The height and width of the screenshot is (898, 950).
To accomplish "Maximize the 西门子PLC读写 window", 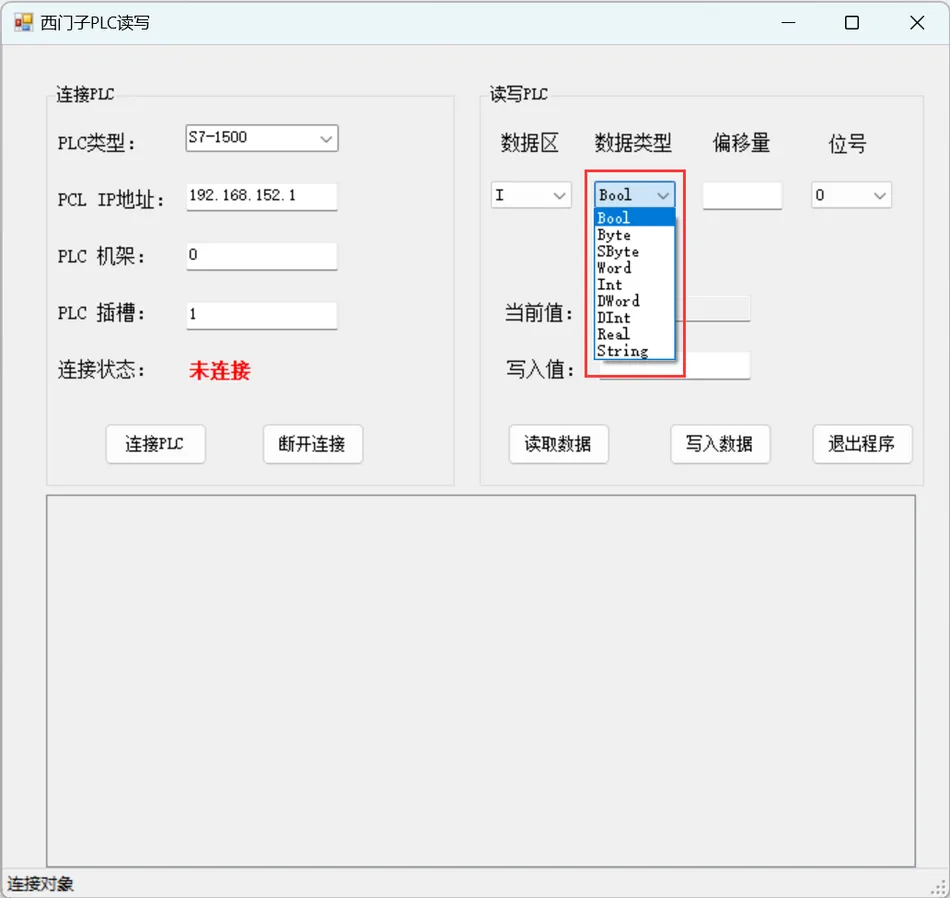I will click(852, 23).
